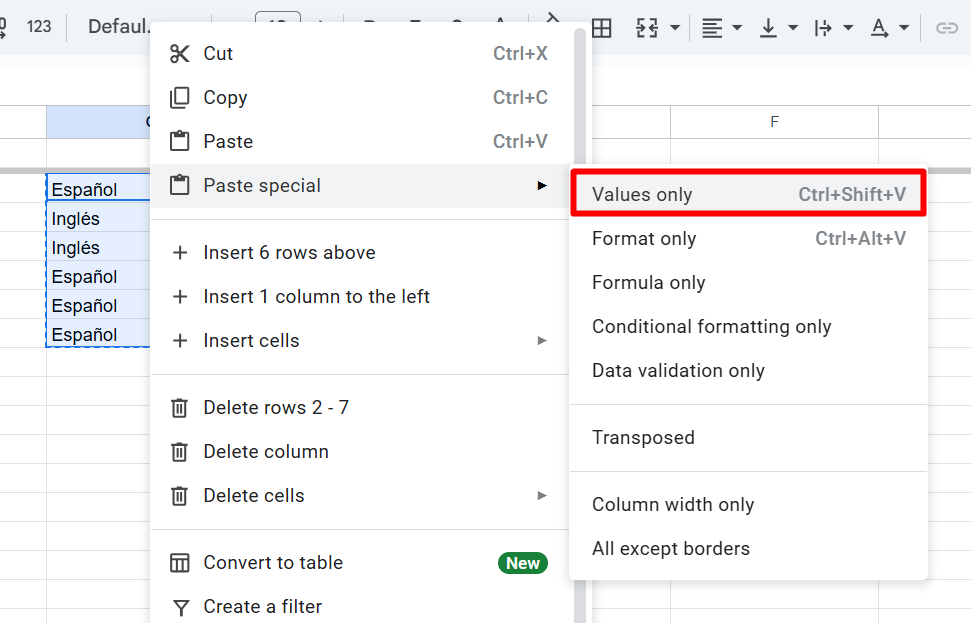Viewport: 971px width, 623px height.
Task: Click the trash icon for Delete column
Action: coord(180,452)
